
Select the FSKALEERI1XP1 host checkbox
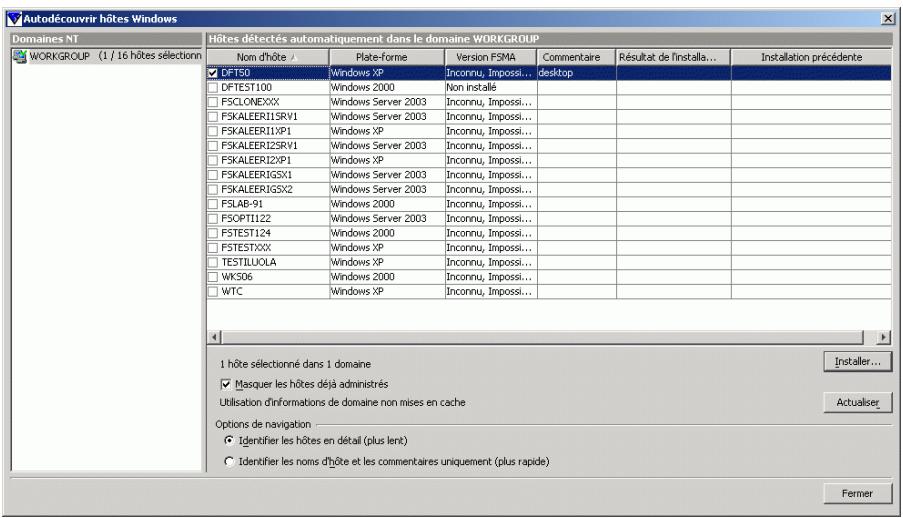point(213,131)
